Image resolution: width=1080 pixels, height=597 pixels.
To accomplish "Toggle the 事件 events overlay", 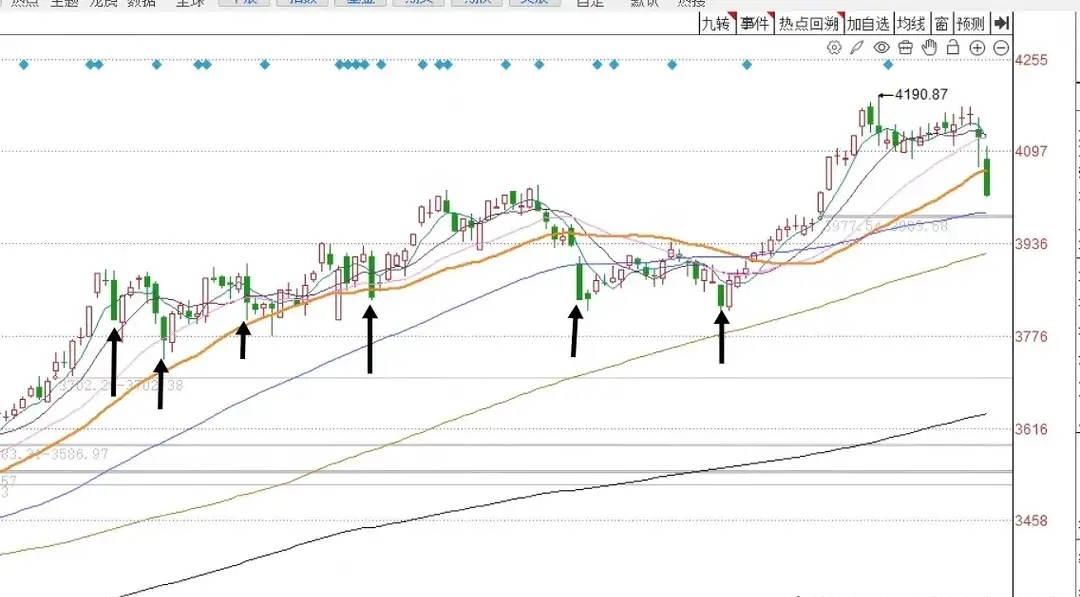I will point(755,23).
